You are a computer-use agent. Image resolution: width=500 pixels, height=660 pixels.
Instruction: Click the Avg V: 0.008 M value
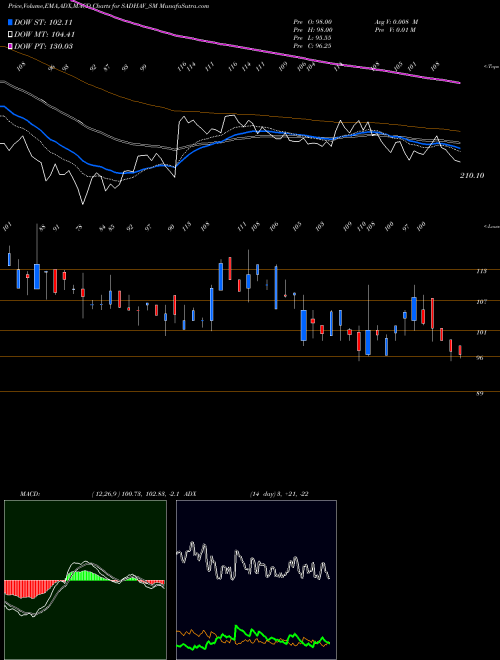point(396,21)
